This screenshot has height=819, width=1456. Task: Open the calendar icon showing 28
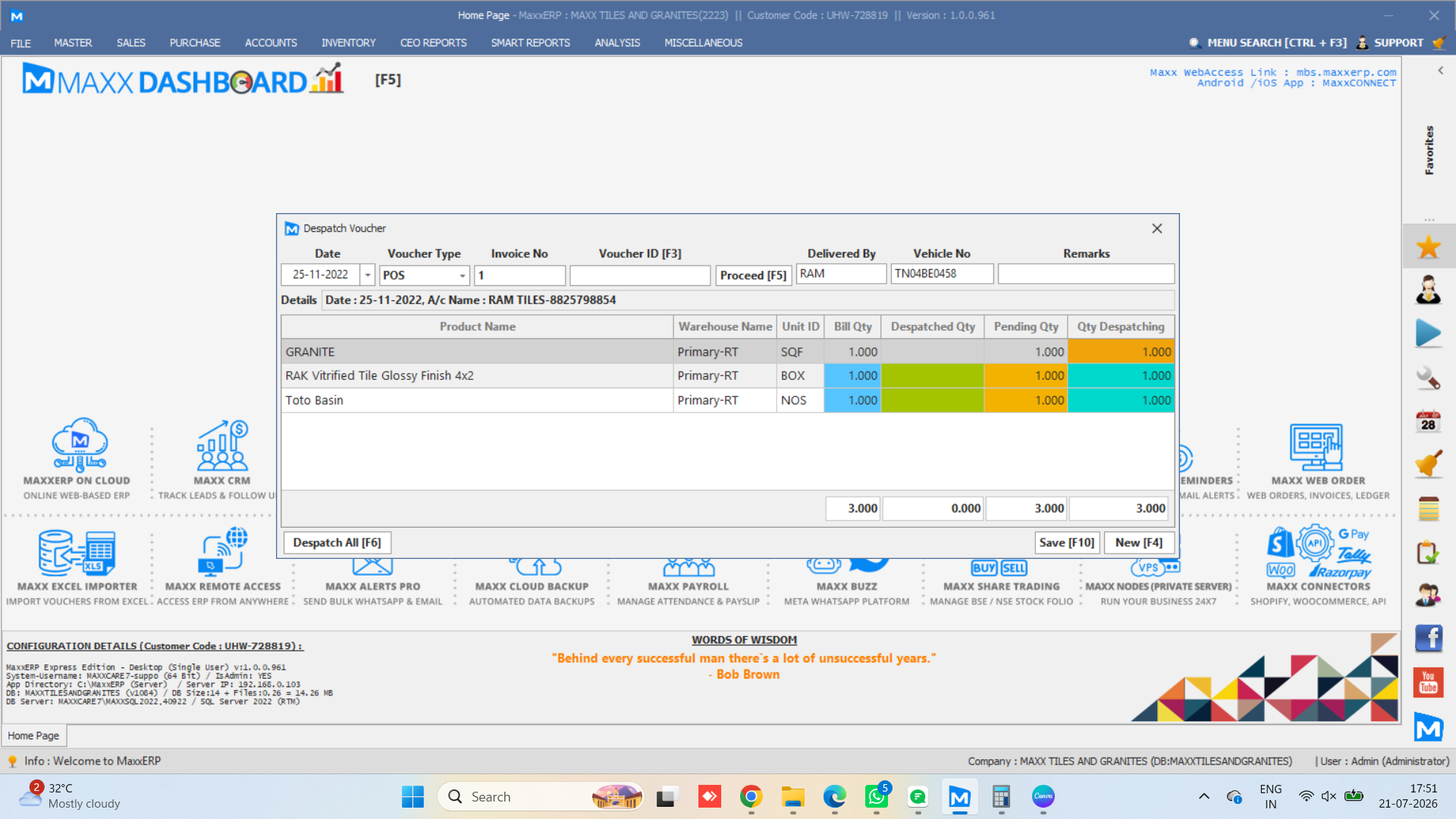click(1428, 422)
